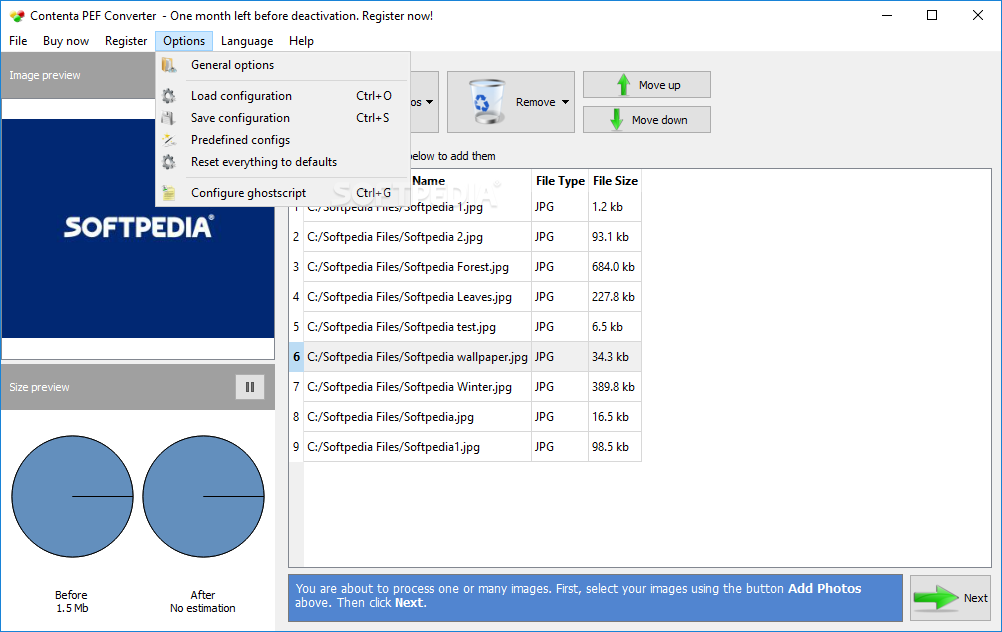Viewport: 1002px width, 632px height.
Task: Select Configure ghostscript menu entry
Action: pyautogui.click(x=282, y=193)
